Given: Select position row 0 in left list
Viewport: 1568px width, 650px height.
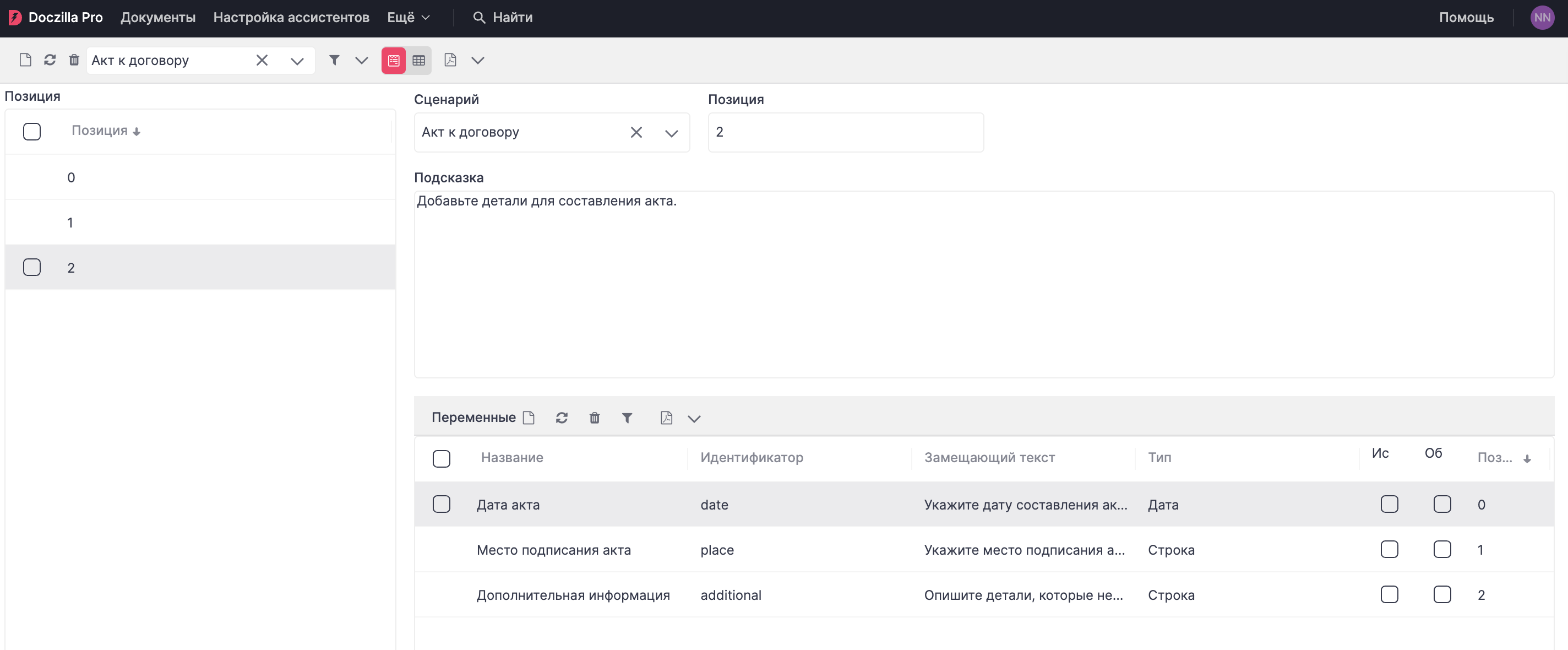Looking at the screenshot, I should click(200, 177).
